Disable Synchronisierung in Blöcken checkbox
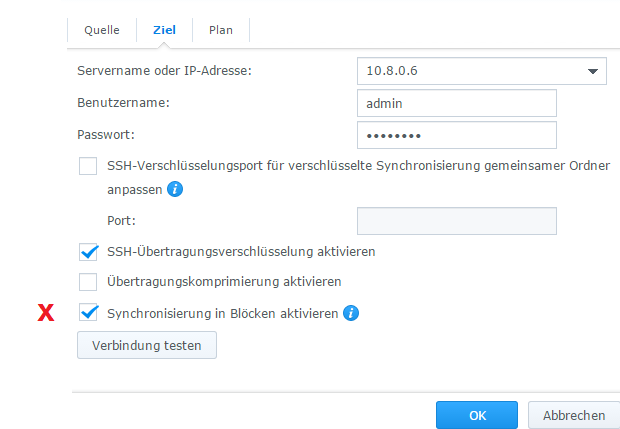This screenshot has height=429, width=620. coord(88,313)
